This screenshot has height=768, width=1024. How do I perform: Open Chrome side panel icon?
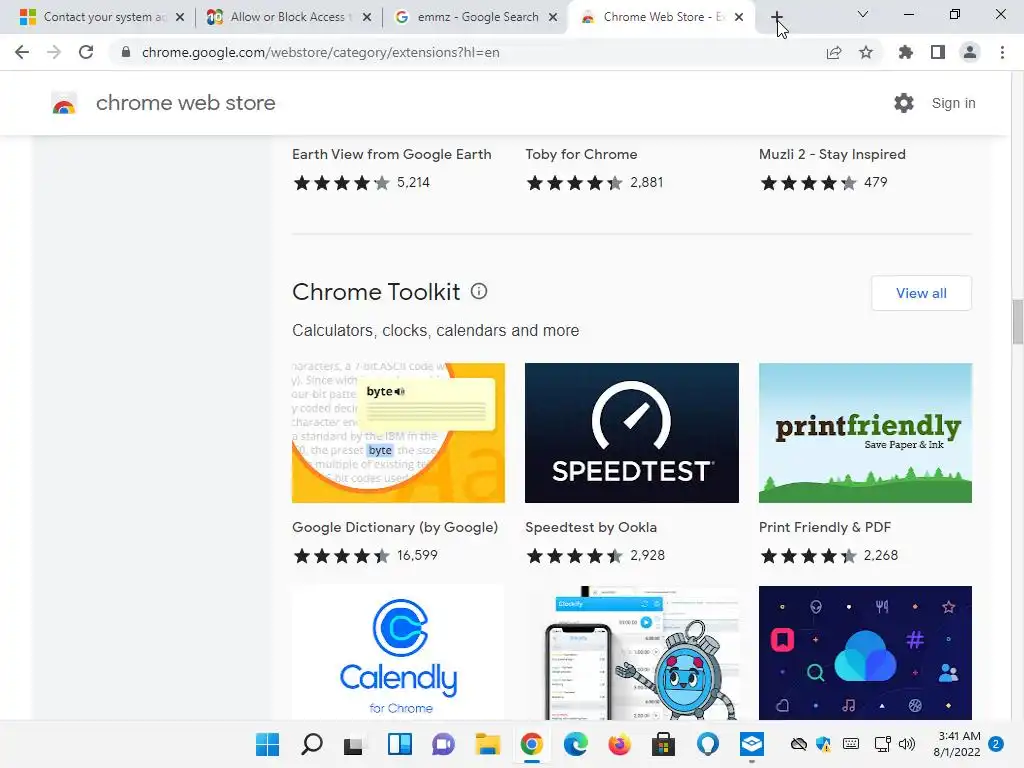(938, 52)
